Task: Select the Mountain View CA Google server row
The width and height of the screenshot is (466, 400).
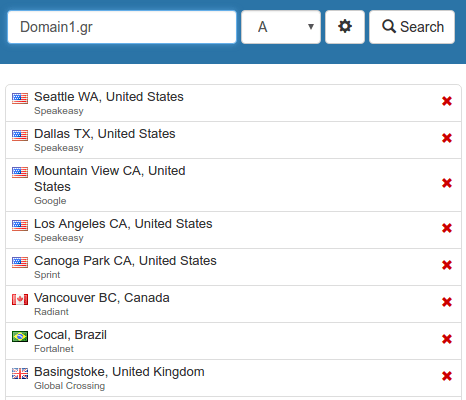Action: pos(233,185)
